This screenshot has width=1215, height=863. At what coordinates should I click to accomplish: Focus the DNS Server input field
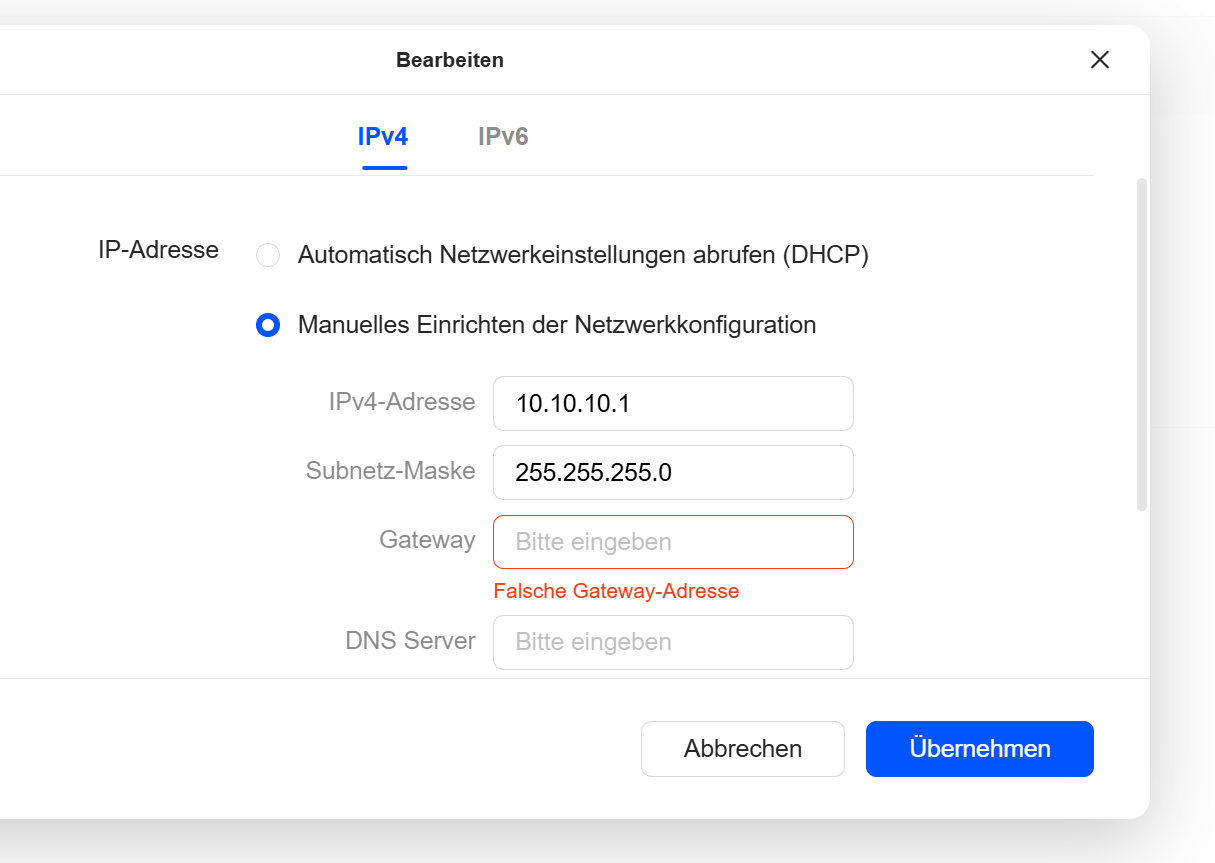(x=673, y=641)
